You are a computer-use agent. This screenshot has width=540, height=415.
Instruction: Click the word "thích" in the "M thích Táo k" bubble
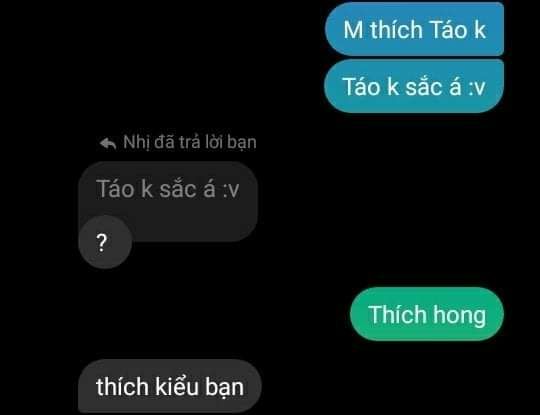396,29
